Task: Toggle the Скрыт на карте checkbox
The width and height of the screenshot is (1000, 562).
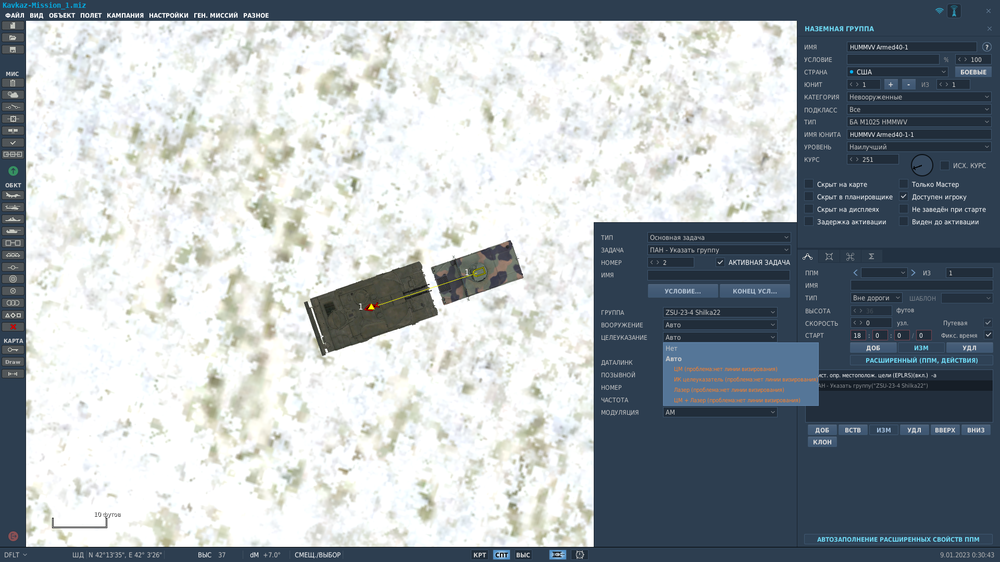Action: click(809, 184)
